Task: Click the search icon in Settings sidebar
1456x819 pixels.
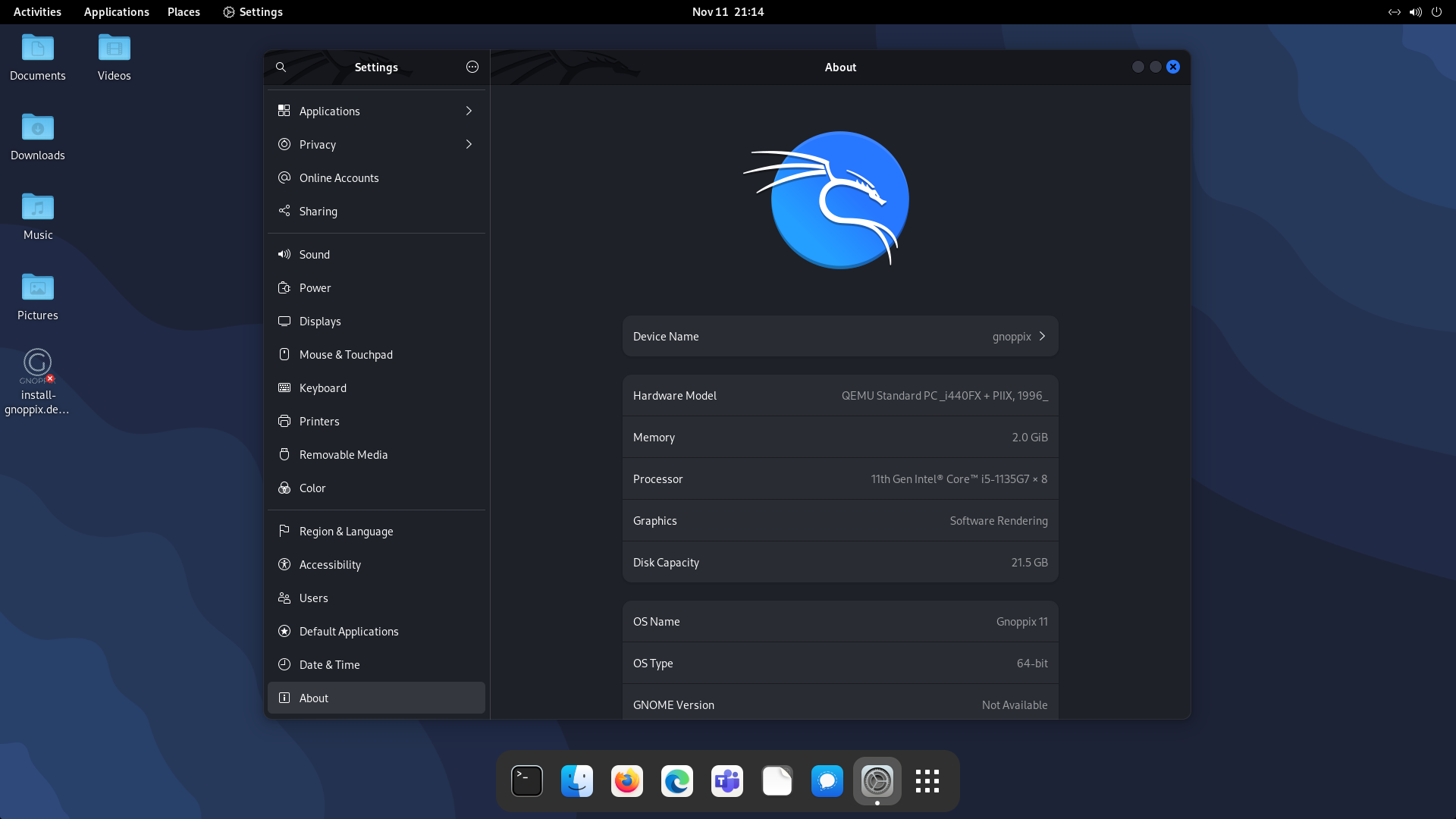Action: point(281,67)
